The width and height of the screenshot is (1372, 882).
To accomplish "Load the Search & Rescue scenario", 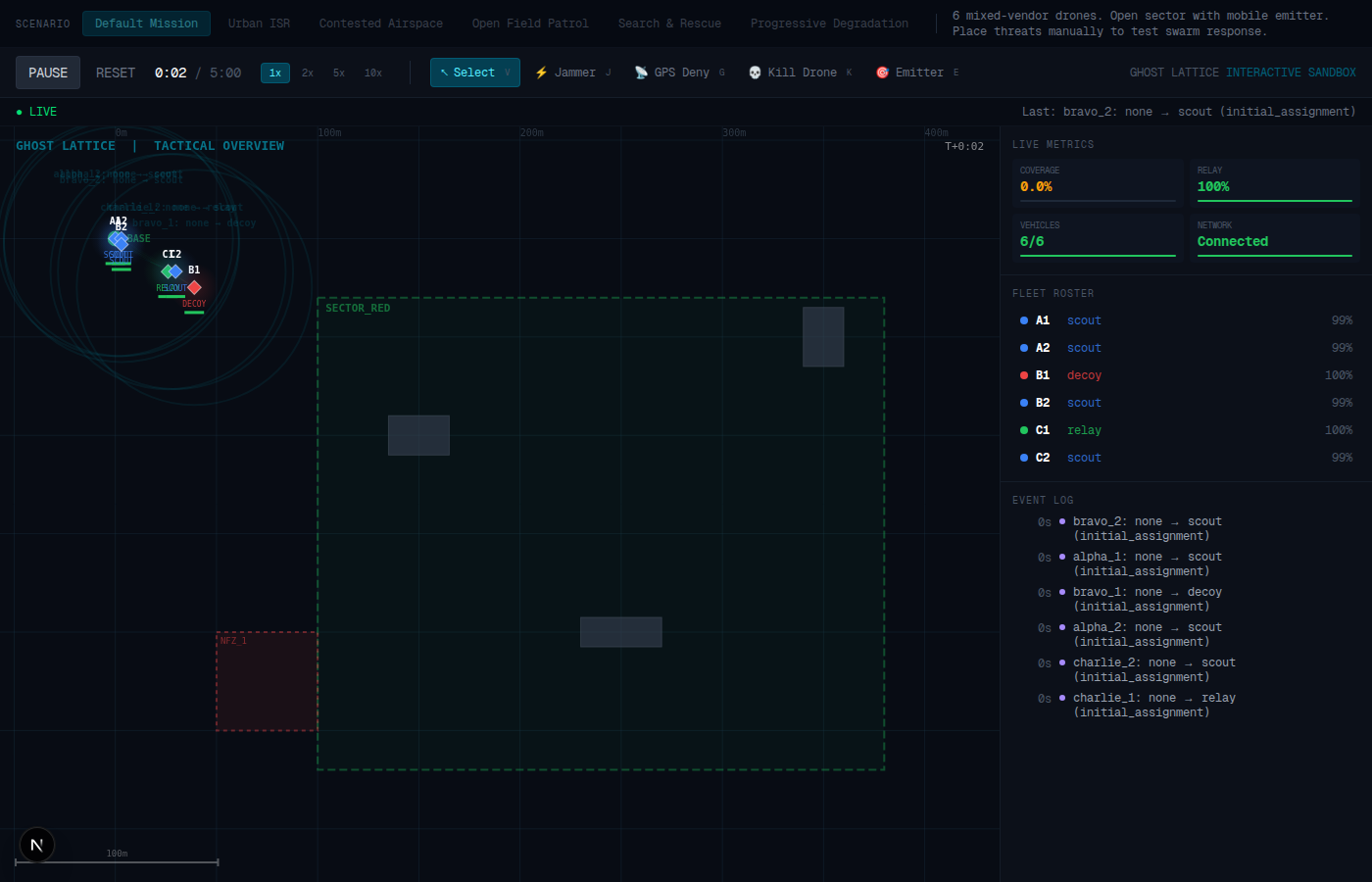I will coord(669,24).
